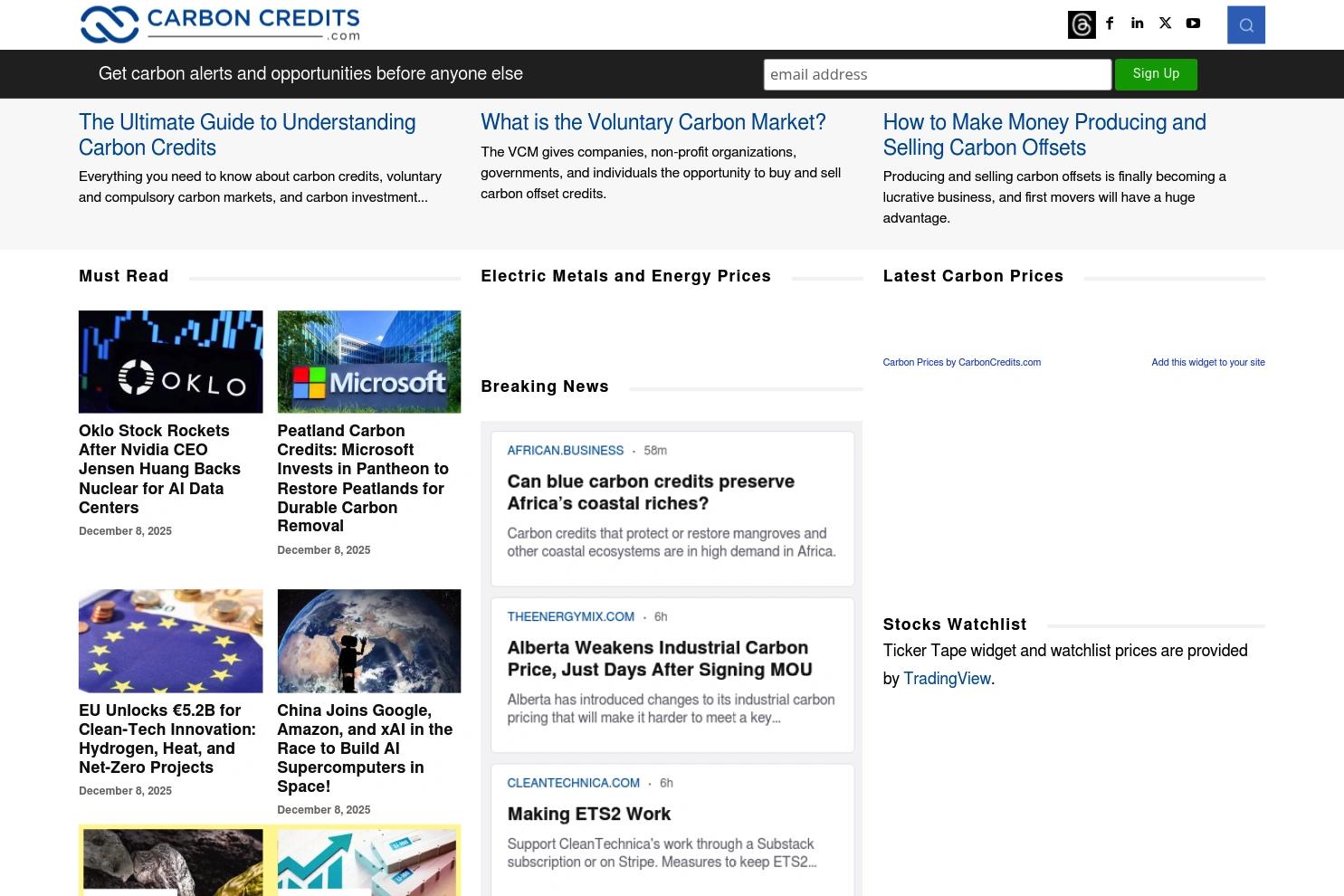
Task: Click the Must Read section heading
Action: coord(124,276)
